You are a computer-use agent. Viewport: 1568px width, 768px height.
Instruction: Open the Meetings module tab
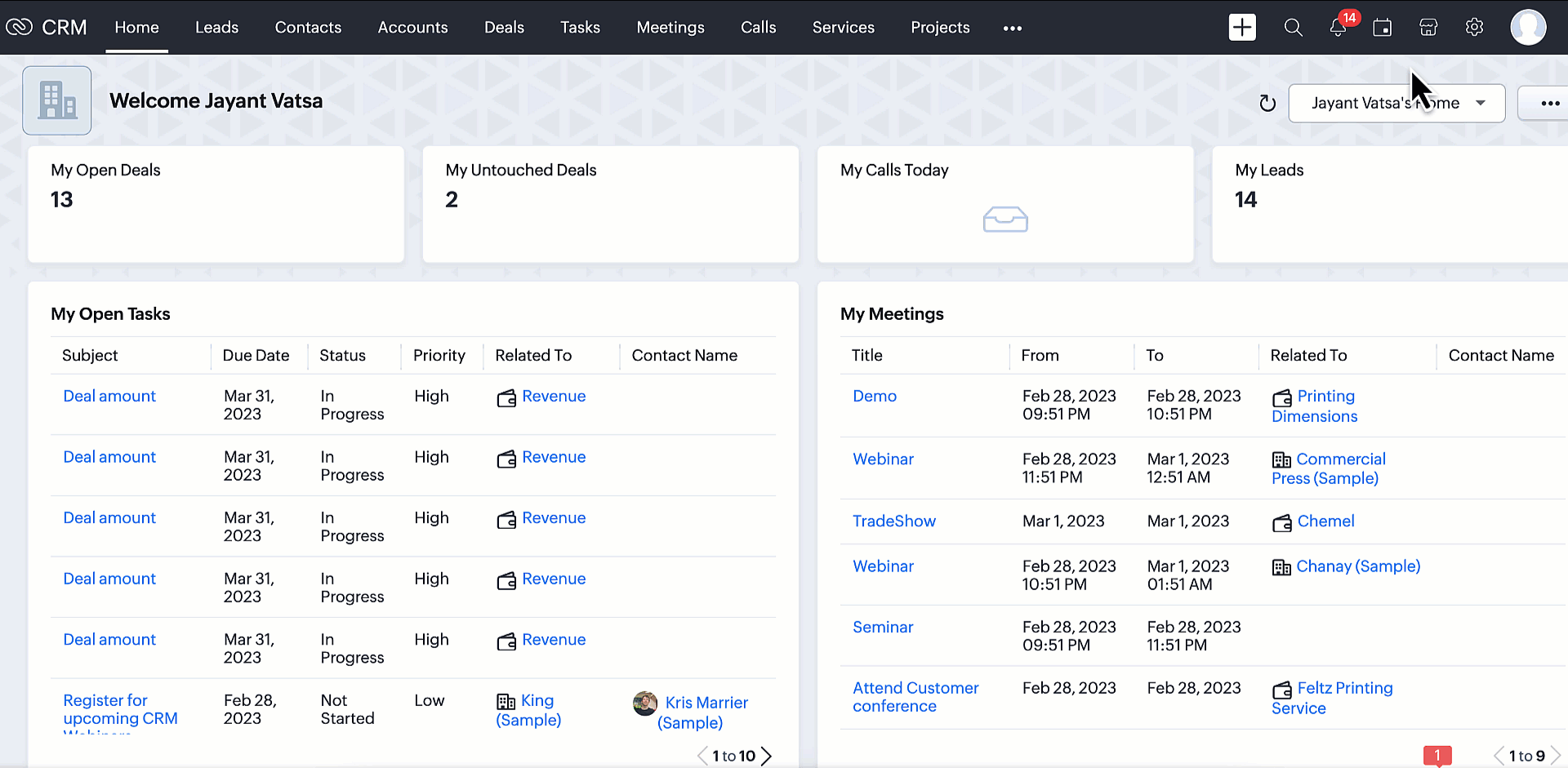point(670,28)
